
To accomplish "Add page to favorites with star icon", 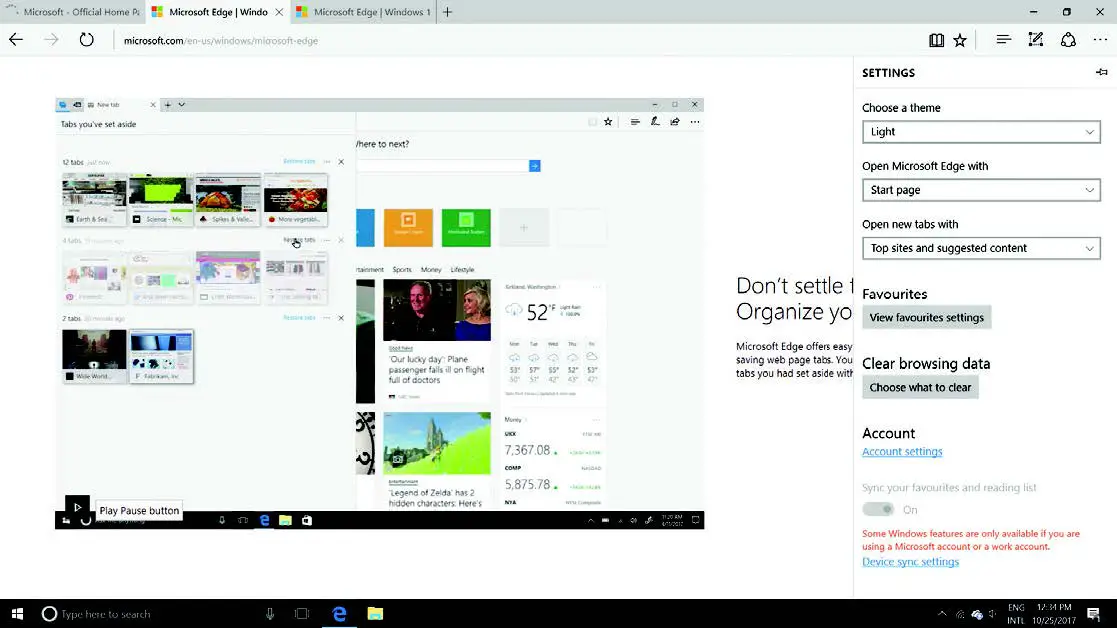I will (960, 40).
